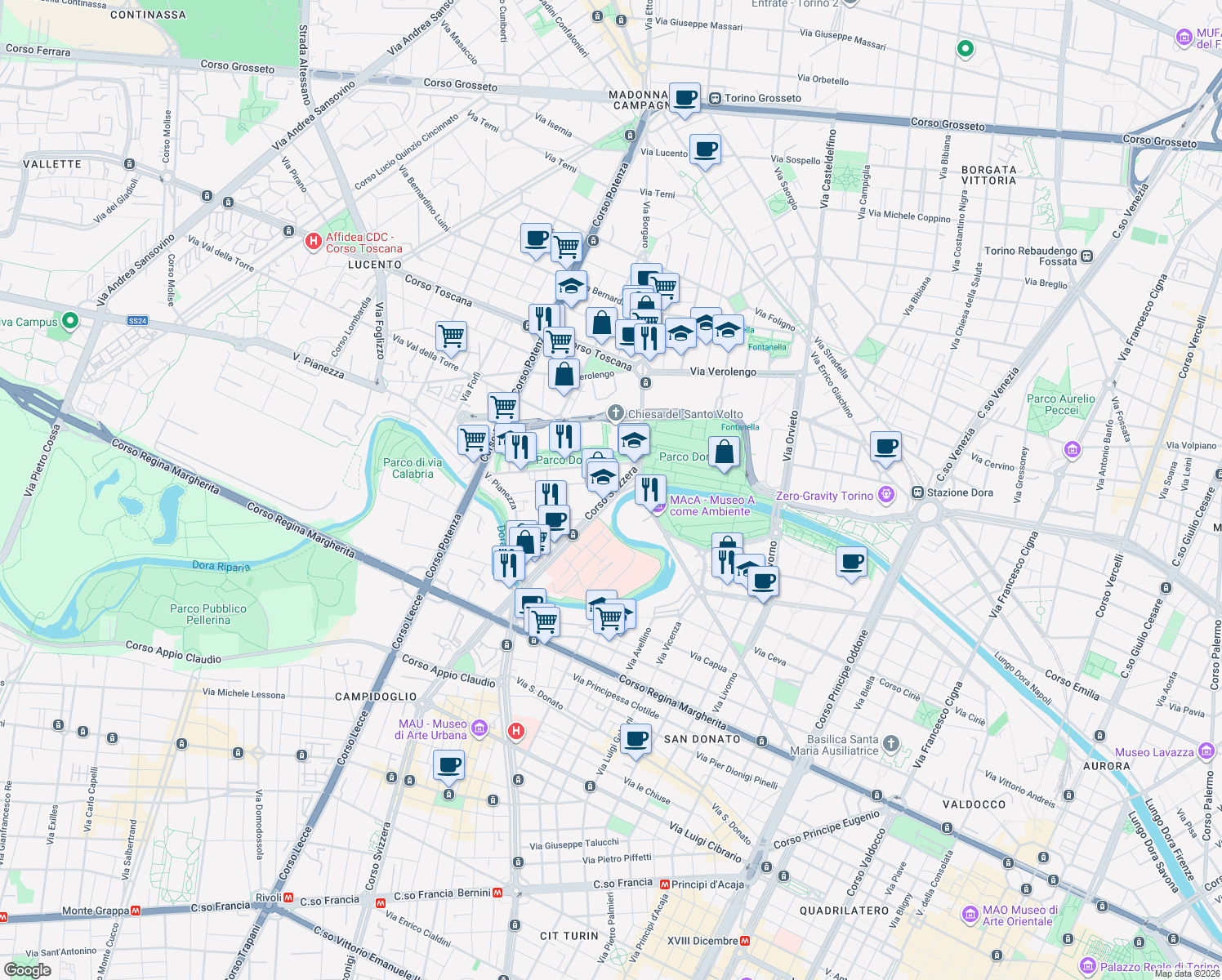Click the red H hospital pin near San Donato

tap(515, 731)
